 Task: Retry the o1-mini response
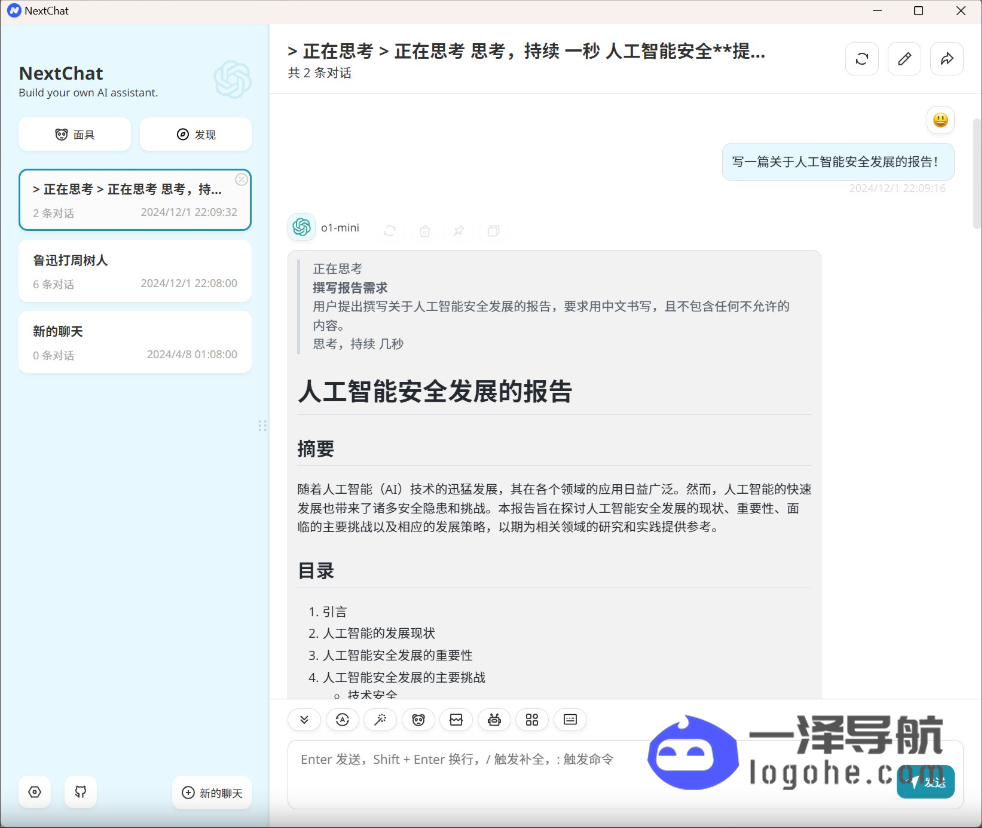[x=390, y=231]
